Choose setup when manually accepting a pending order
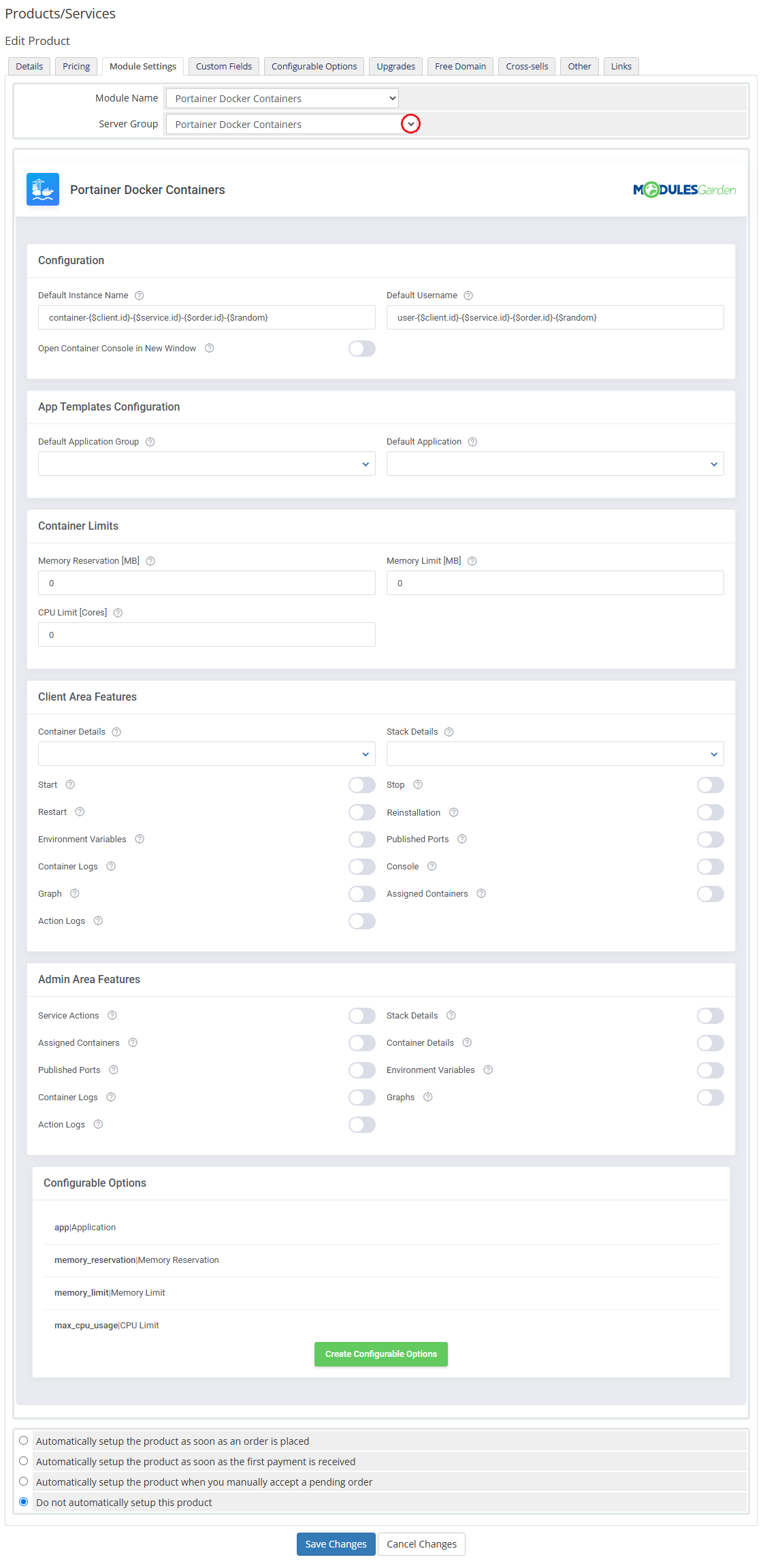 tap(24, 1481)
